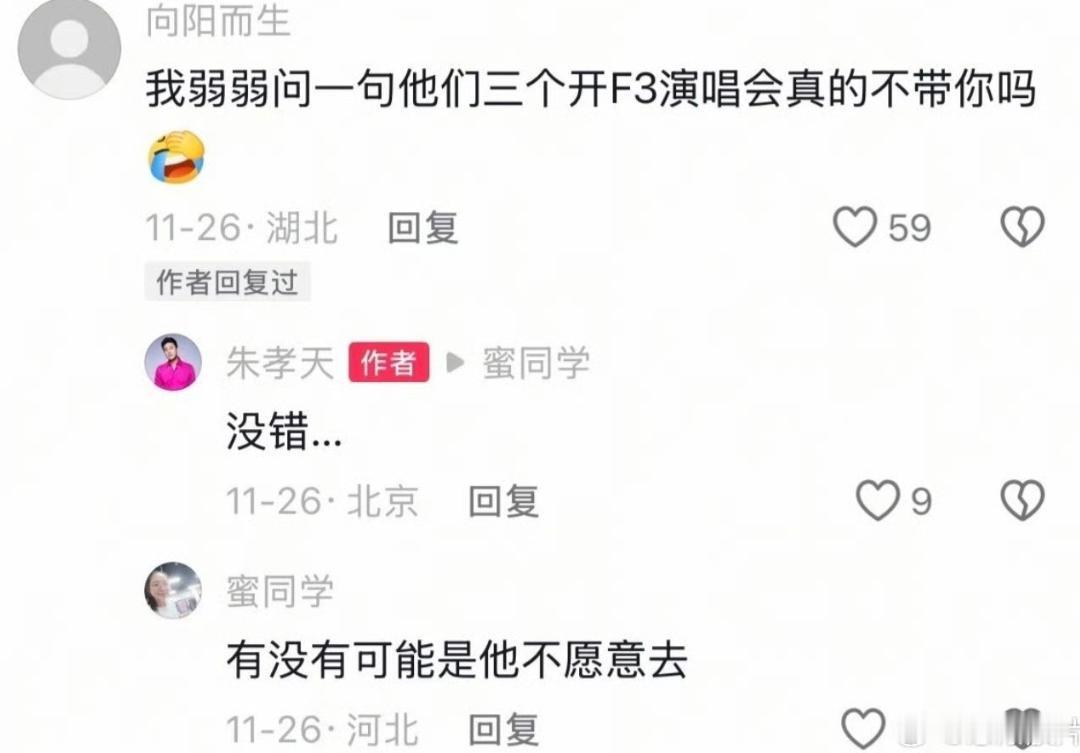Reply to 蜜同学's 河北 comment

tap(503, 729)
